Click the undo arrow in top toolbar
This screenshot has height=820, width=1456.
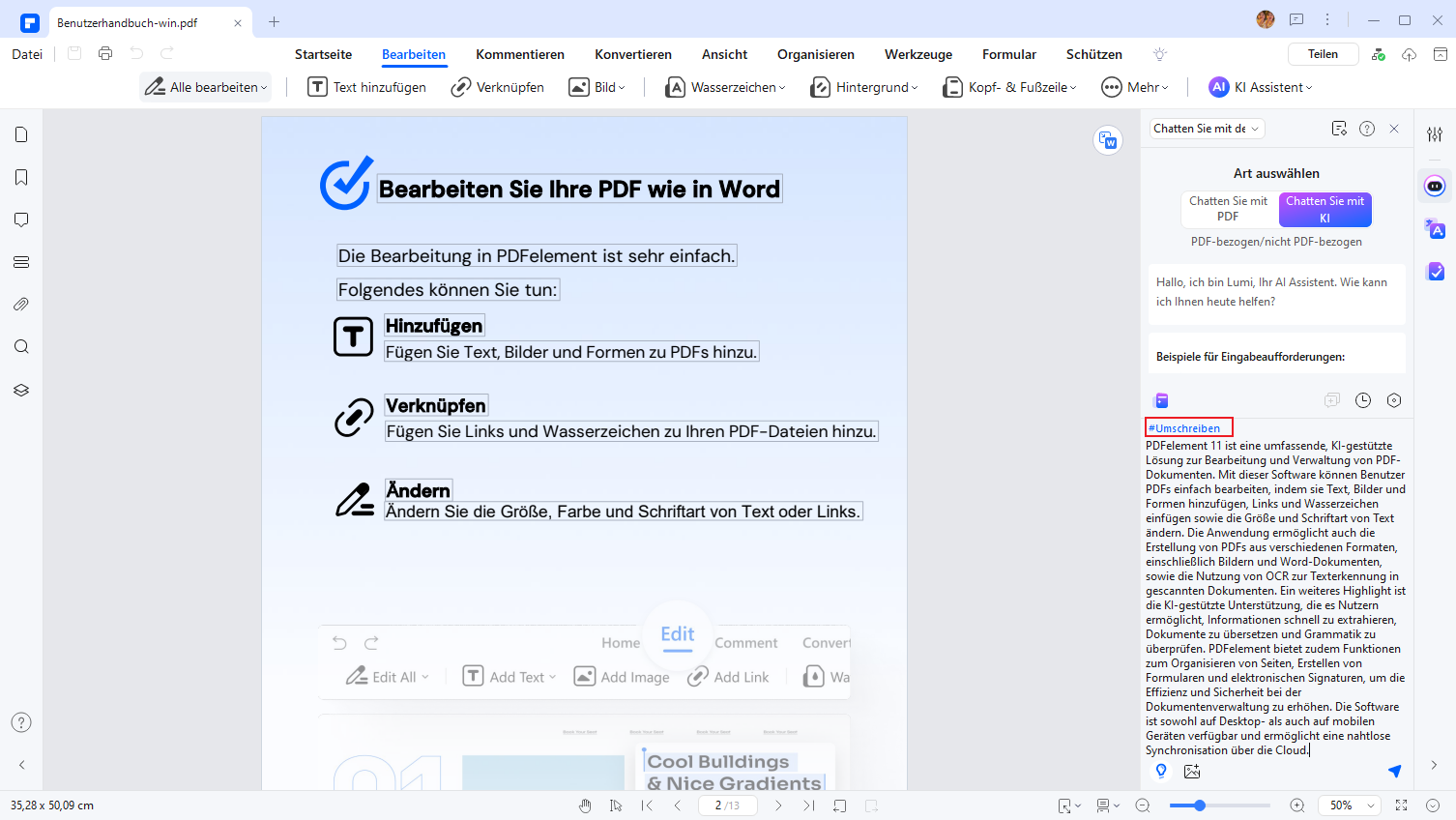(136, 54)
